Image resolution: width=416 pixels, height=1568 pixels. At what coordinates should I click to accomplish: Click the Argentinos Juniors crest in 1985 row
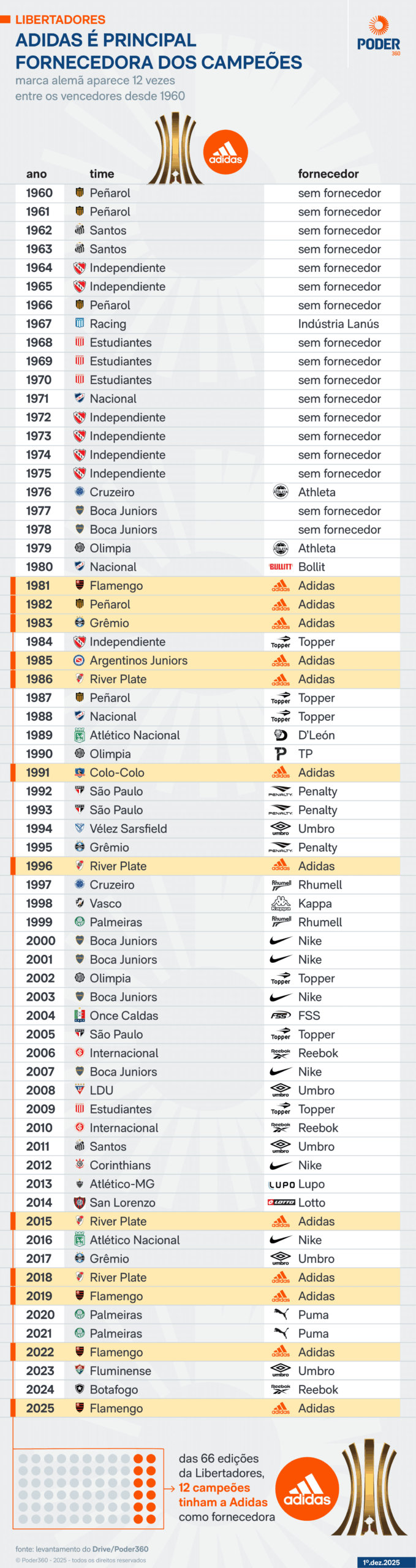79,660
